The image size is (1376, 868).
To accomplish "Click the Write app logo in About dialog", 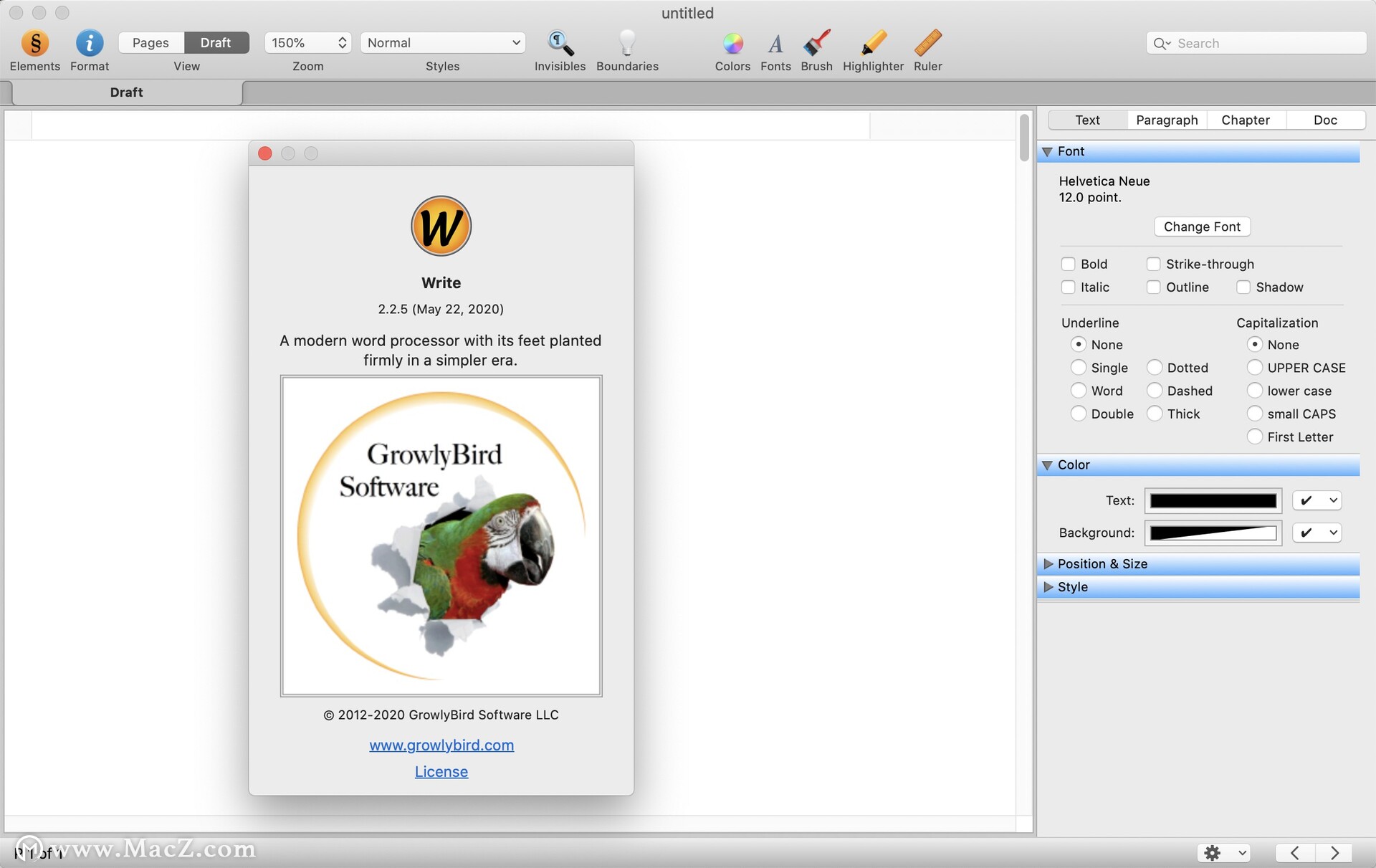I will 441,226.
